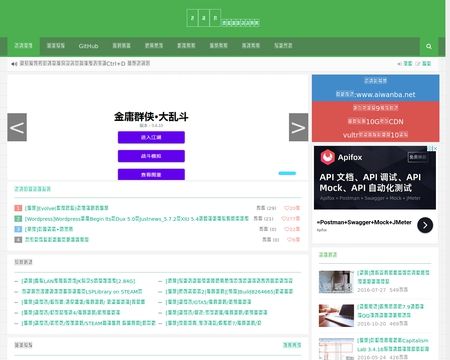The image size is (450, 360).
Task: Select the navbar item right of GitHub
Action: coord(121,46)
